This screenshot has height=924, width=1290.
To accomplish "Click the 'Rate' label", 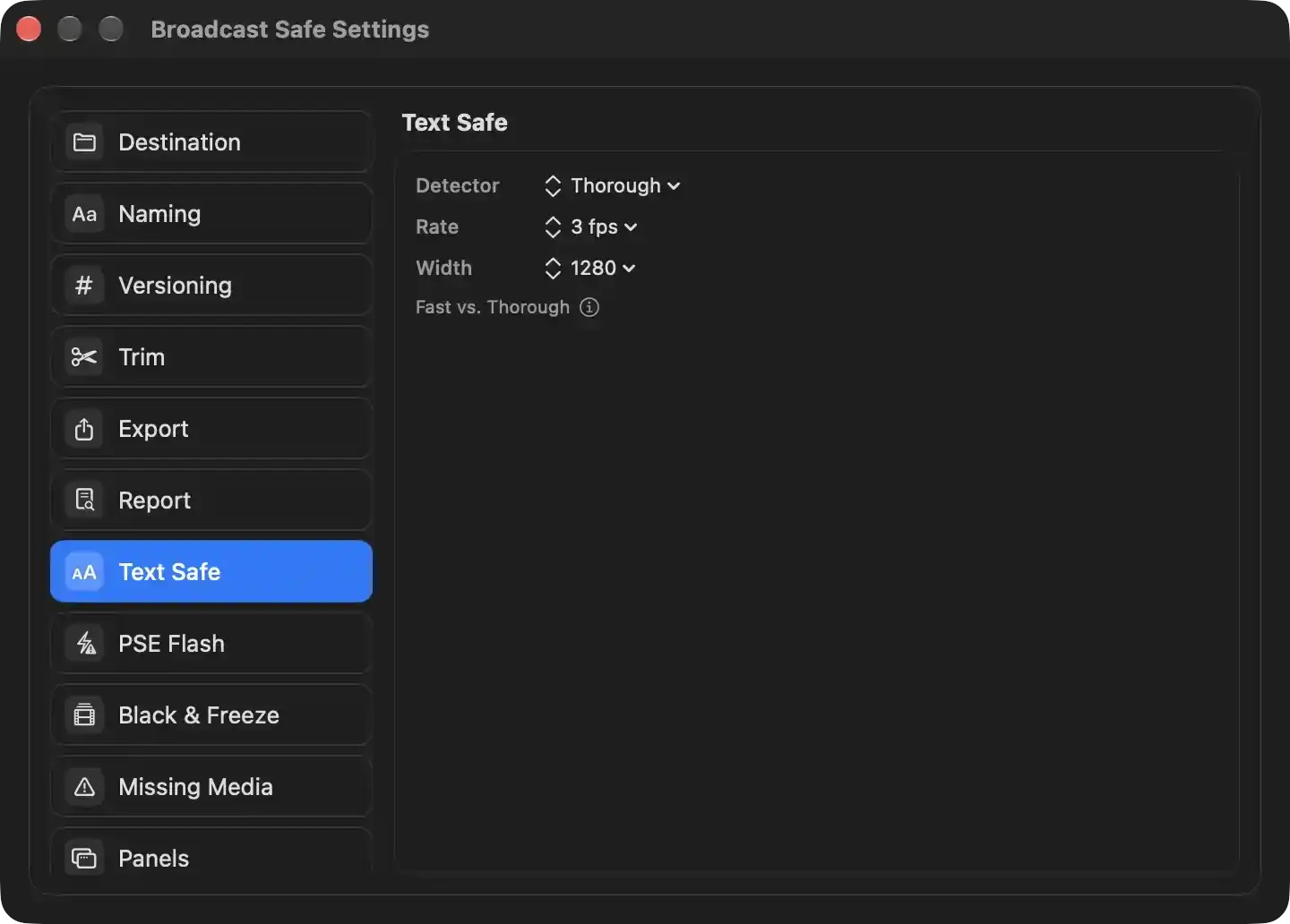I will (x=437, y=227).
